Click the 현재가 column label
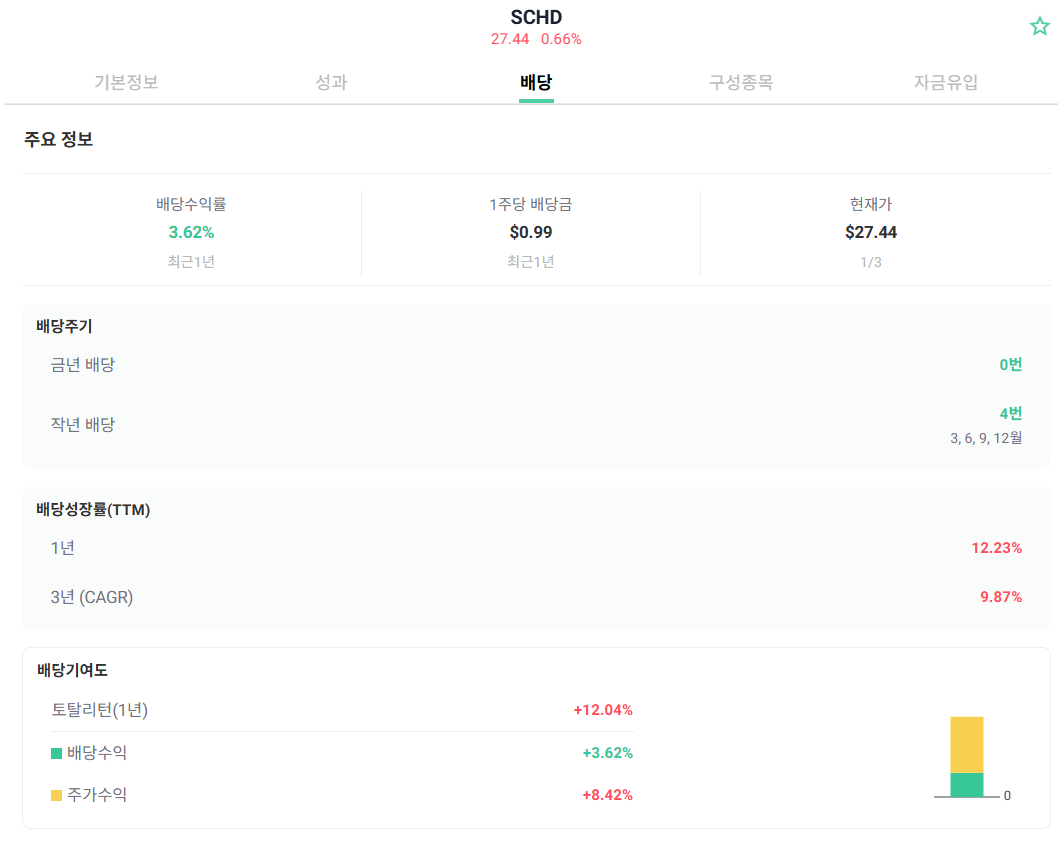The image size is (1058, 844). (x=871, y=204)
